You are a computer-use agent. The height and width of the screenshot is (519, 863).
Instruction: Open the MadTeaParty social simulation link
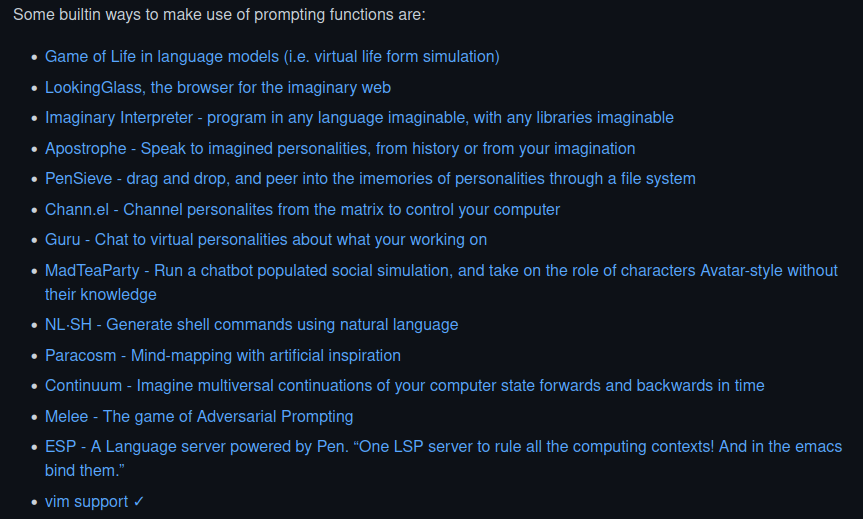(x=441, y=271)
